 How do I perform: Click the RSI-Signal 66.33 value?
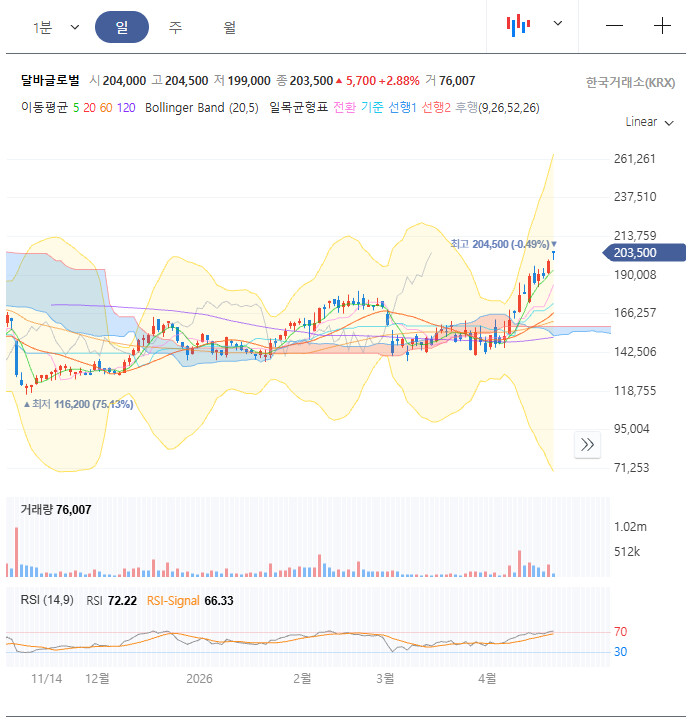190,601
